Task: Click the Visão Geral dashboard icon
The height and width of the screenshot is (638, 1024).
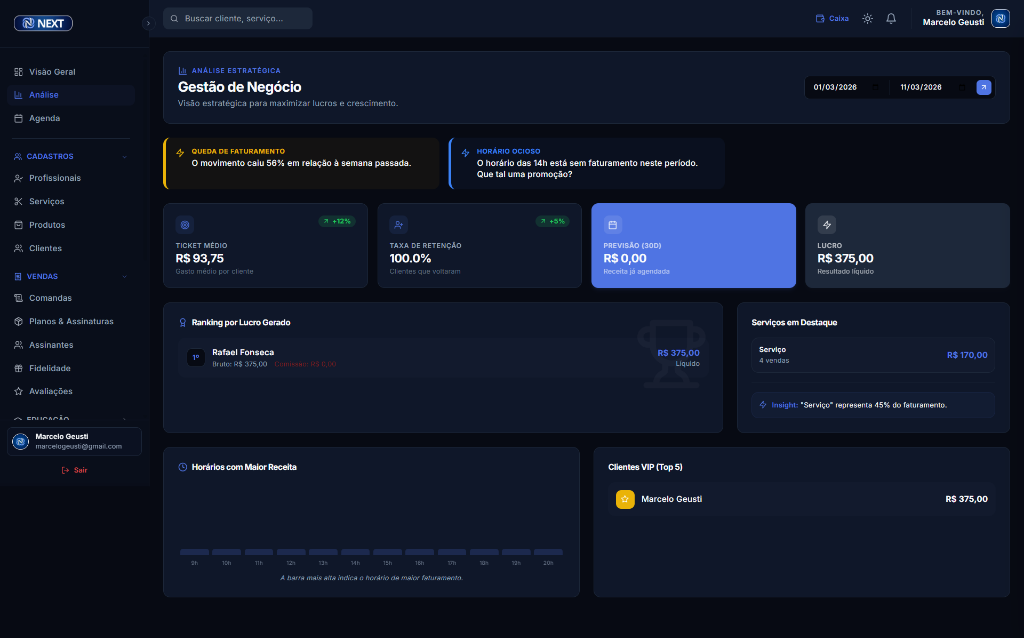Action: (18, 72)
